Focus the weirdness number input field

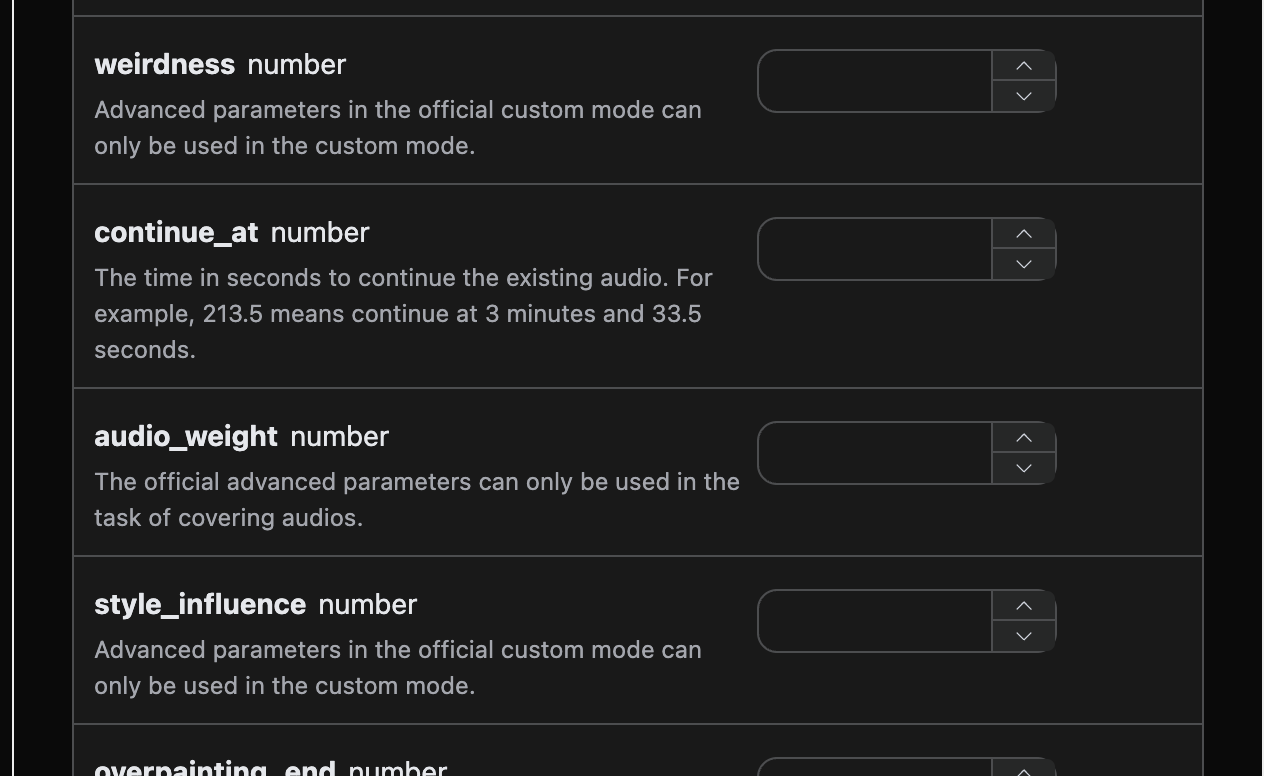pyautogui.click(x=875, y=81)
